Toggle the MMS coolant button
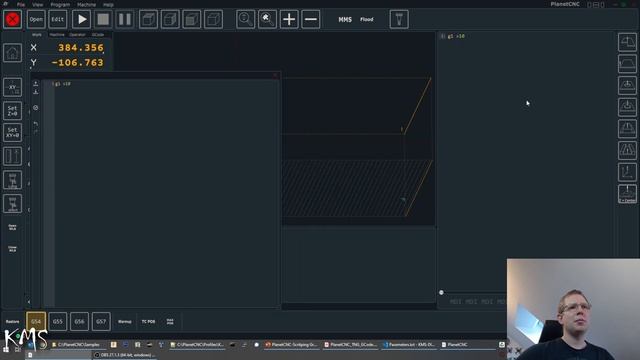 click(345, 19)
